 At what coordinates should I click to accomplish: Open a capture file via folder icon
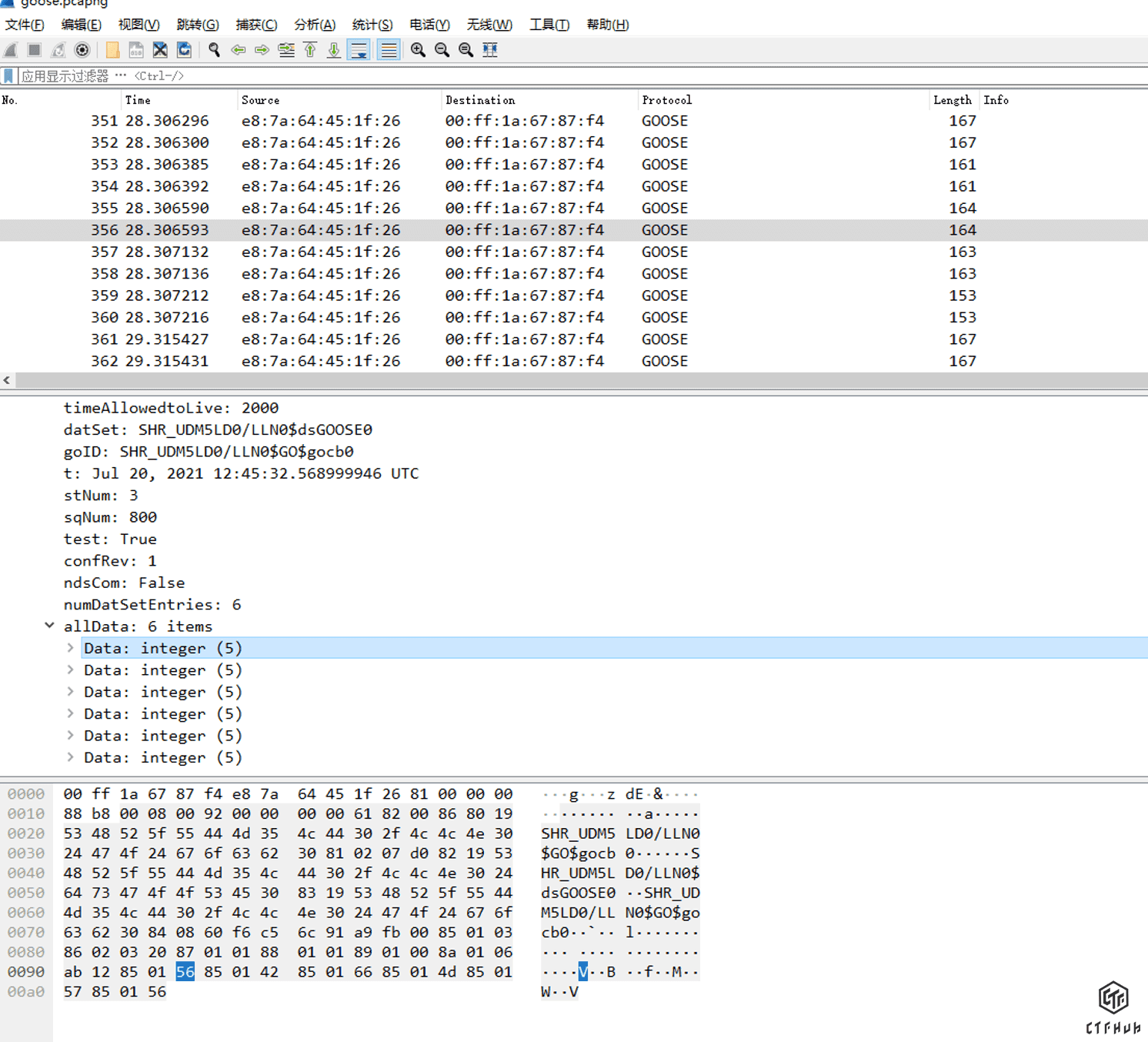(112, 50)
